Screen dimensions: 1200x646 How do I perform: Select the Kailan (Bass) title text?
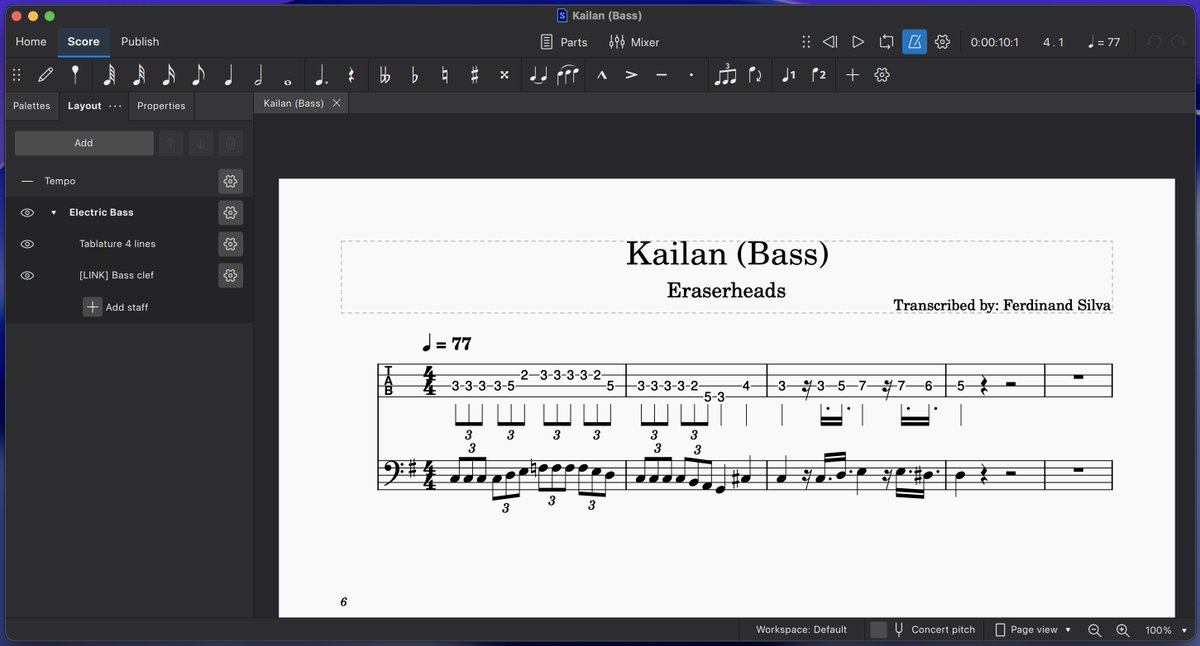727,254
